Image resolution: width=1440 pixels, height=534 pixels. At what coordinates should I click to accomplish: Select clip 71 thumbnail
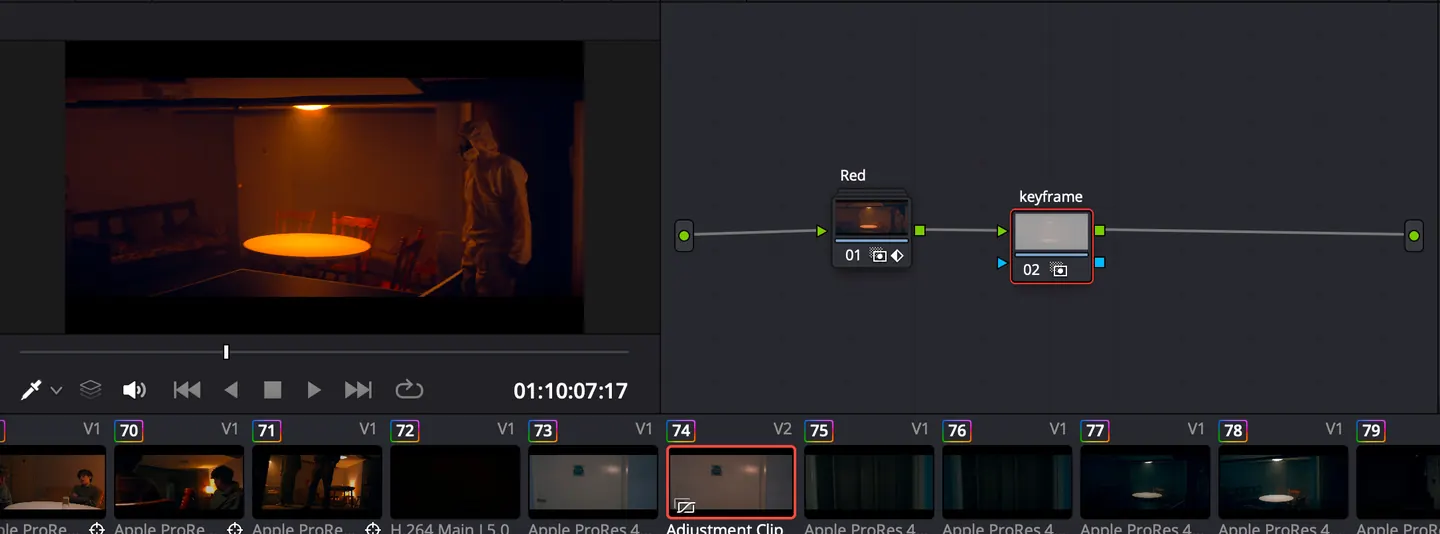coord(317,482)
